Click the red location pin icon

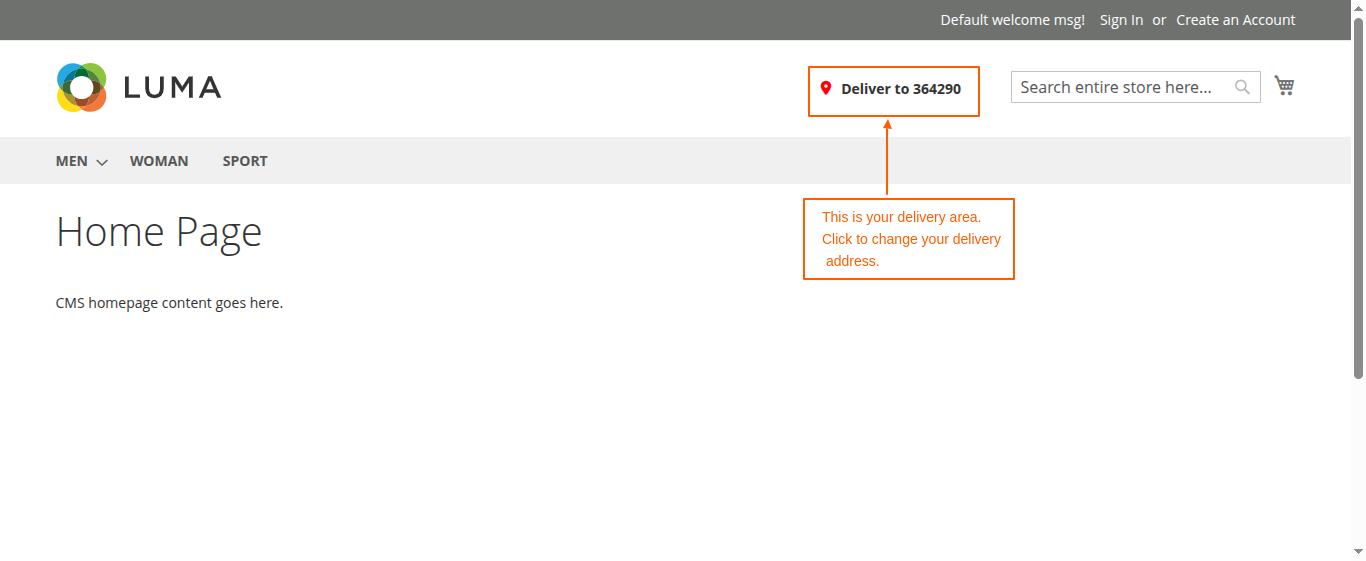pos(826,88)
